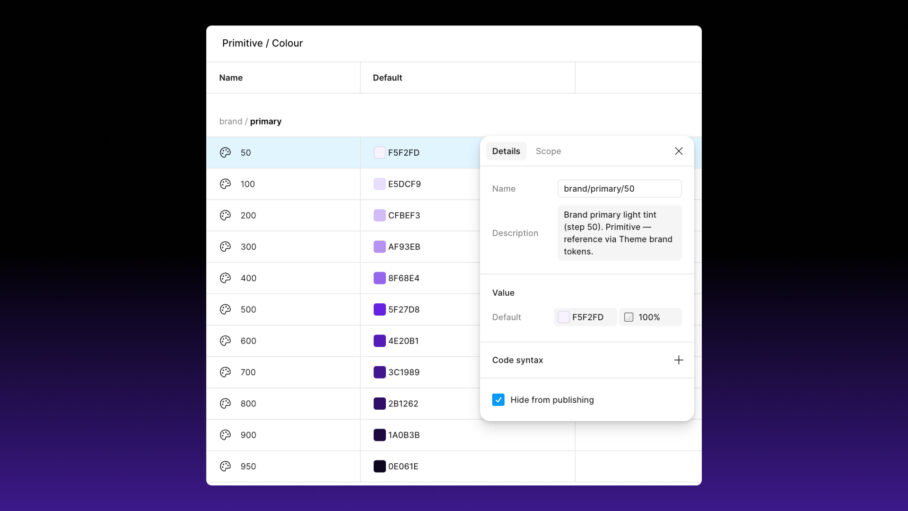
Task: Click the palette icon in row 100
Action: point(225,184)
